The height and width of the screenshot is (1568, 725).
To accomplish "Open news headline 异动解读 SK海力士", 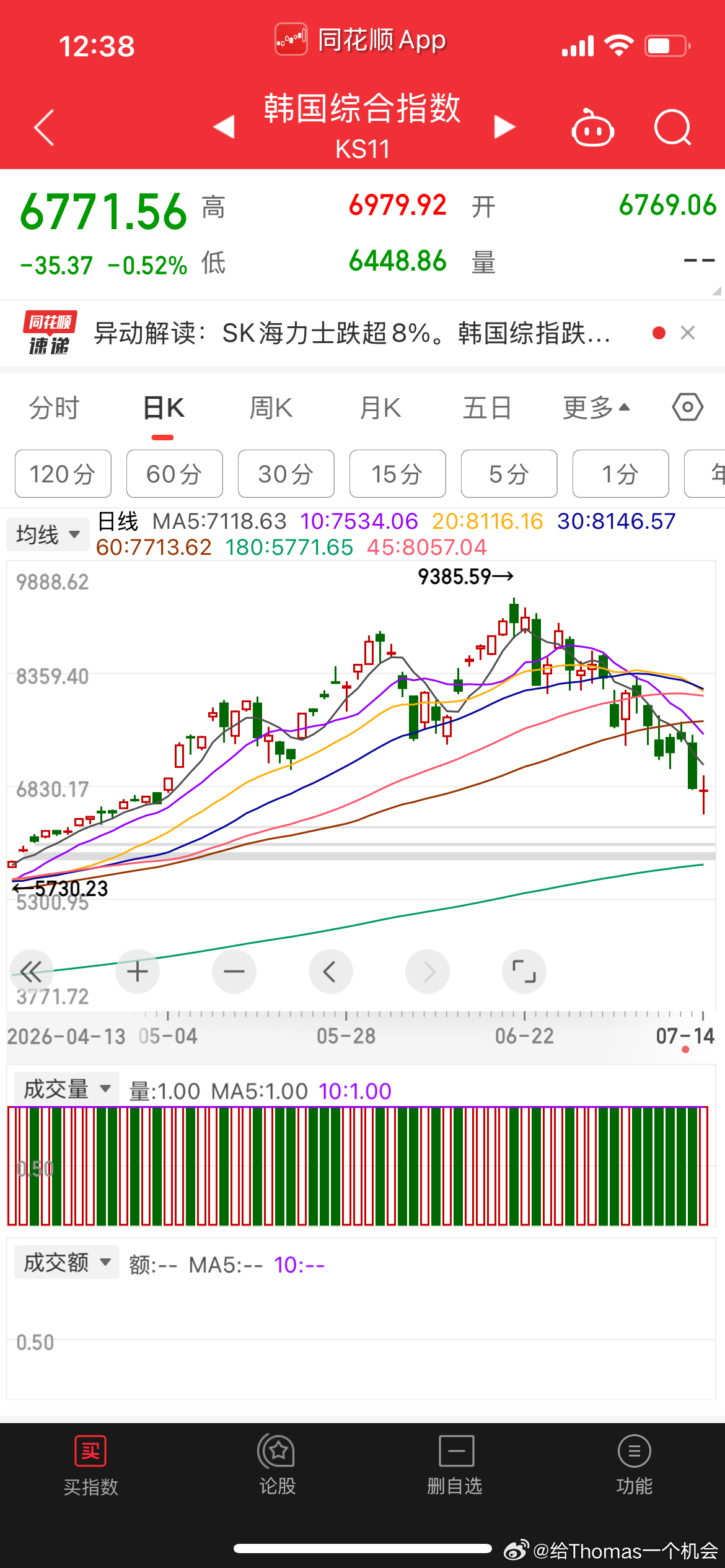I will coord(352,333).
